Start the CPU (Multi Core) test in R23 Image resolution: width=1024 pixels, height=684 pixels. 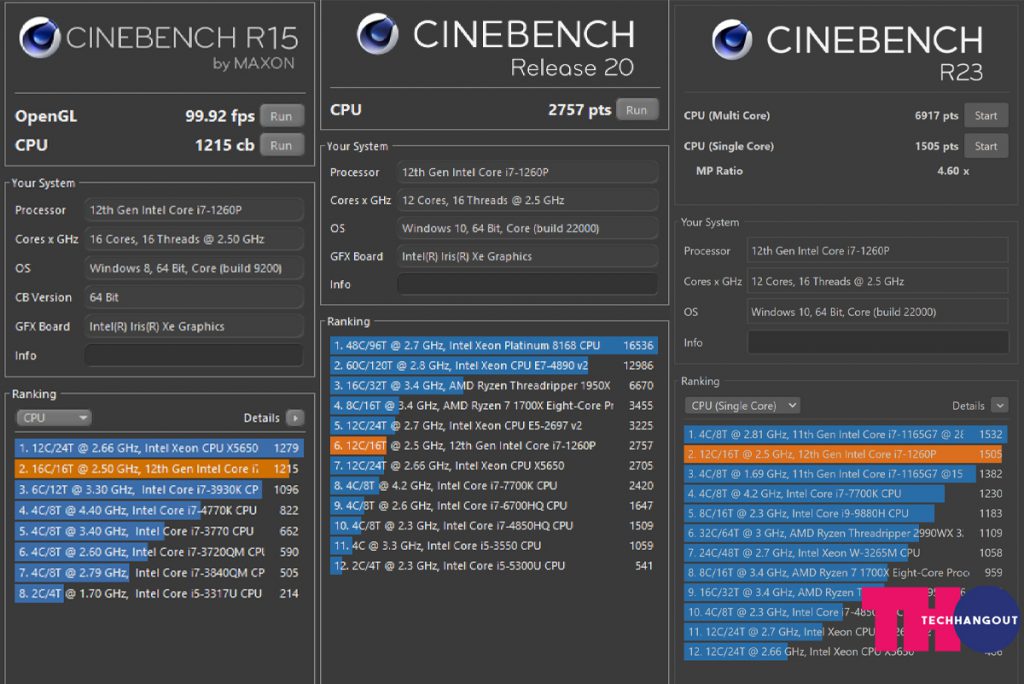(x=986, y=116)
